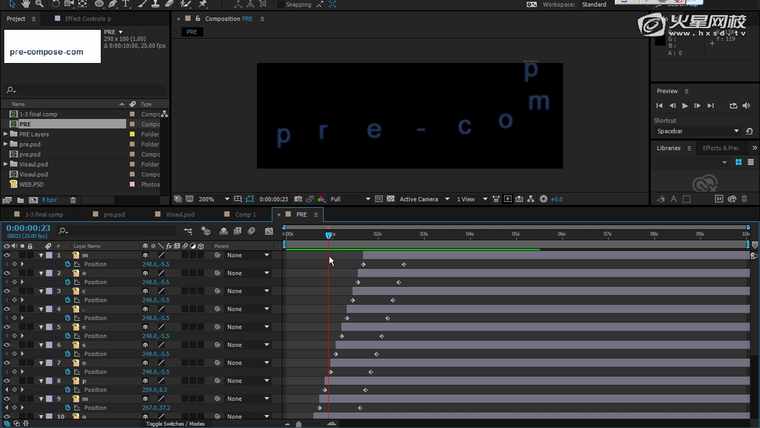Viewport: 760px width, 428px height.
Task: Select the Zoom tool in the toolbar
Action: coord(38,4)
